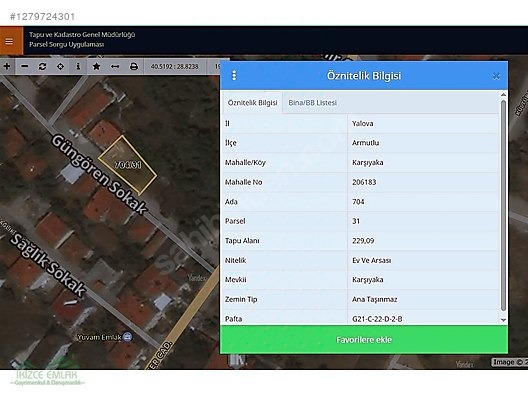This screenshot has width=528, height=396.
Task: Click the Favorilere ekle button
Action: (x=364, y=339)
